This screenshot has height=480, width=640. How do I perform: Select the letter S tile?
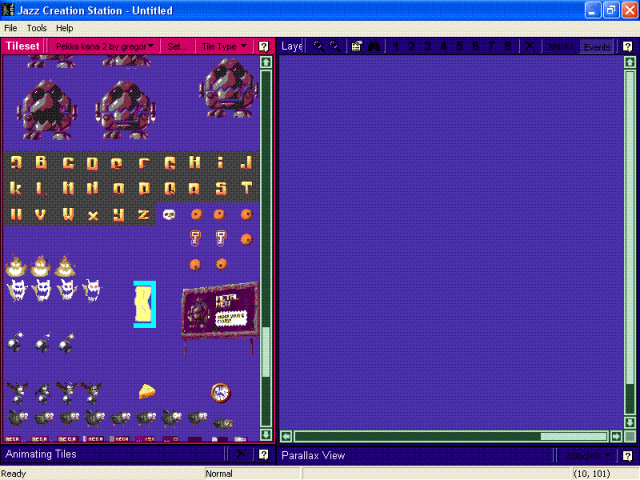pyautogui.click(x=221, y=188)
